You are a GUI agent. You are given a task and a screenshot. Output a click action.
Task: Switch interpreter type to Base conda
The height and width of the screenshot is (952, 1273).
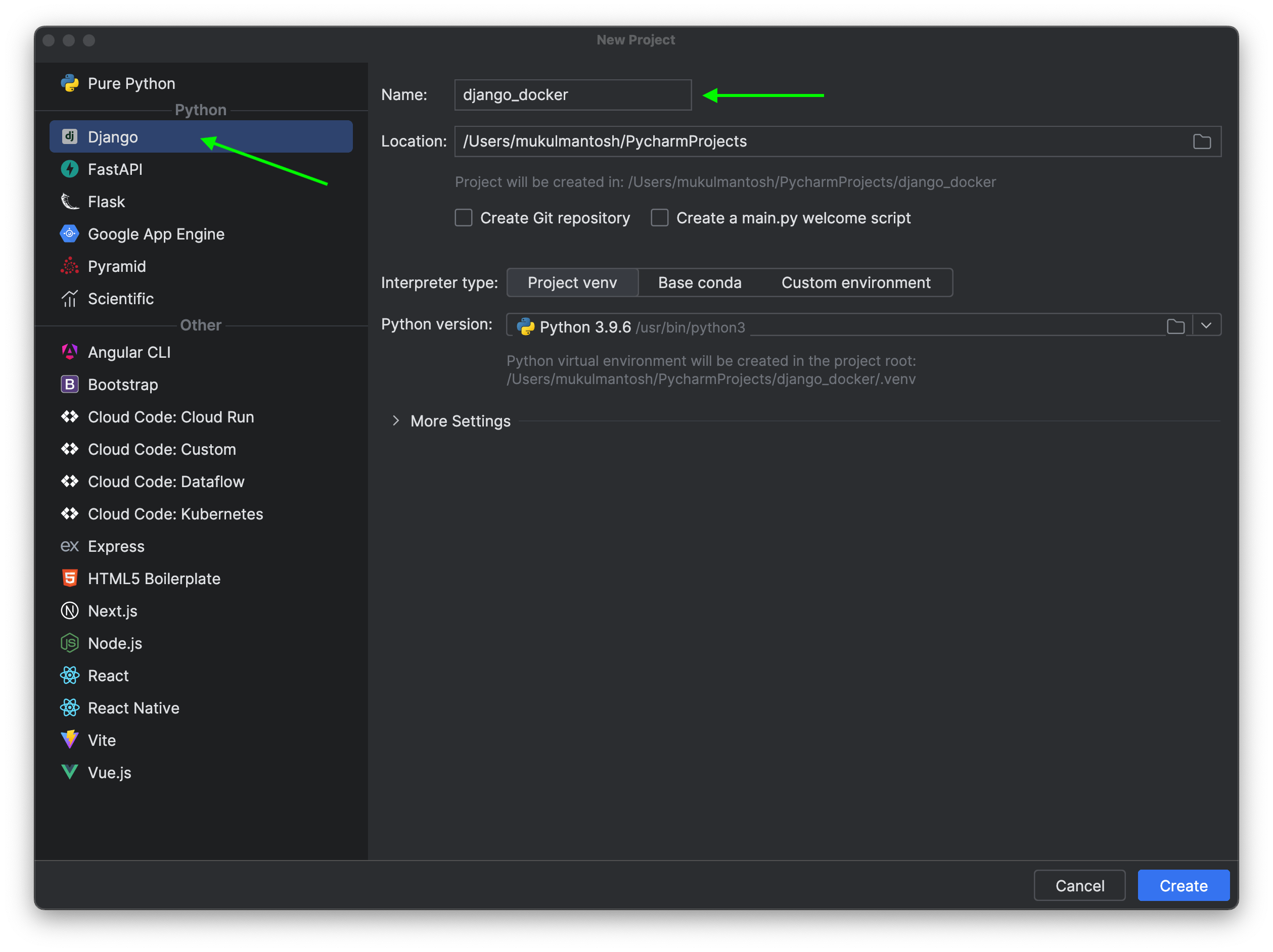699,283
